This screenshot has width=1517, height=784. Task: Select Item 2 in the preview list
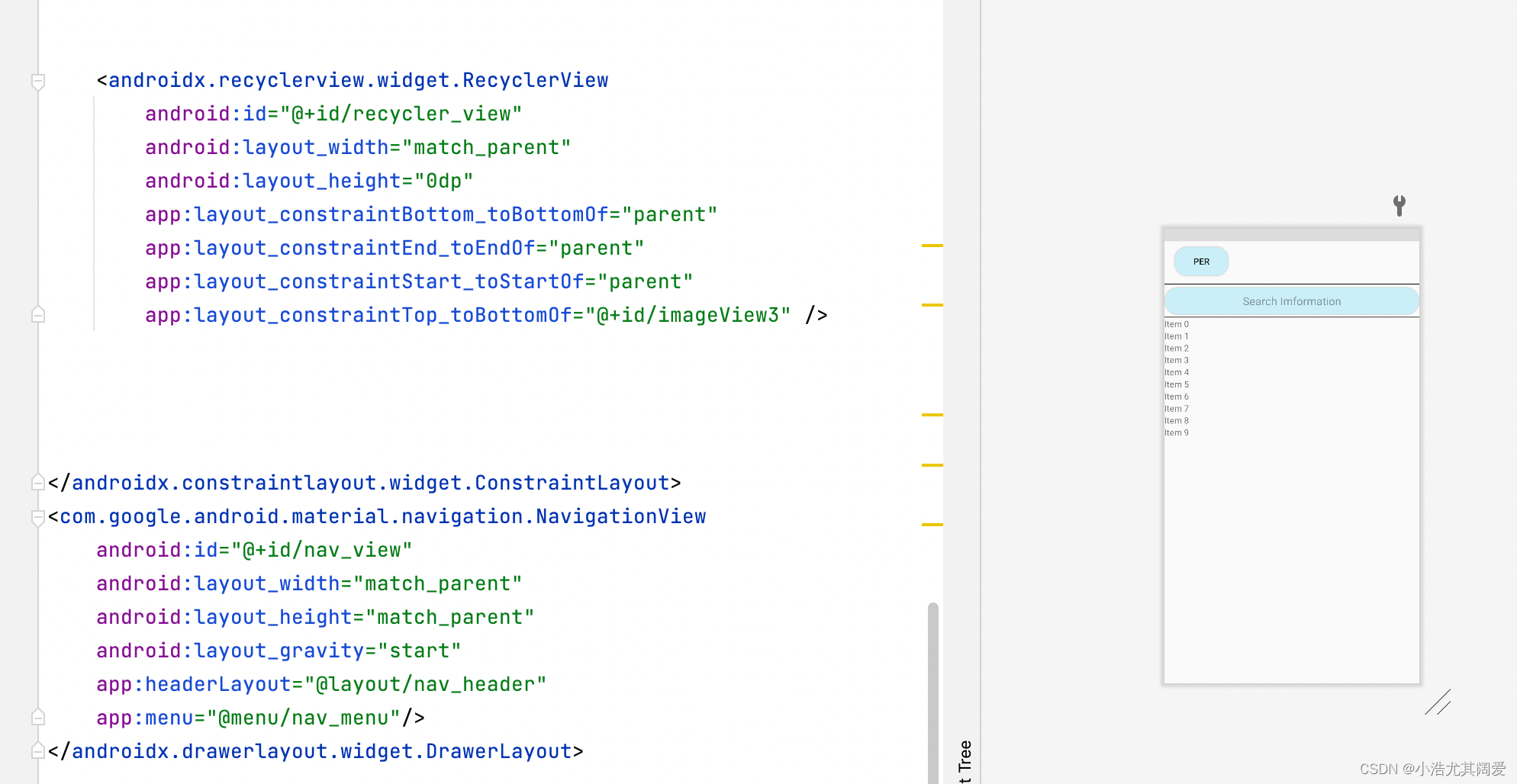point(1177,349)
